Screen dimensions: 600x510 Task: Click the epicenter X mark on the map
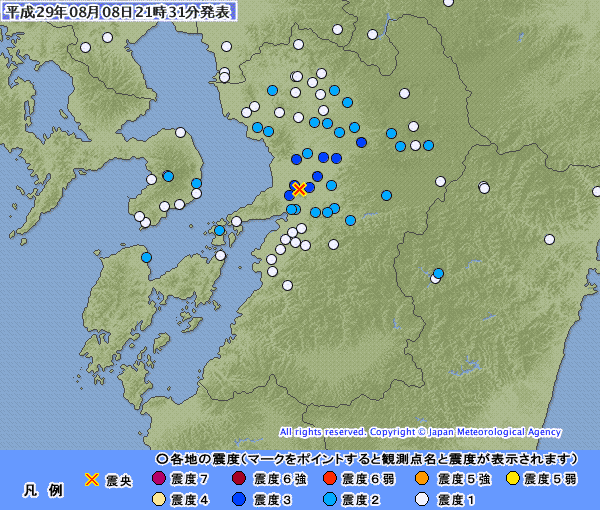[299, 189]
